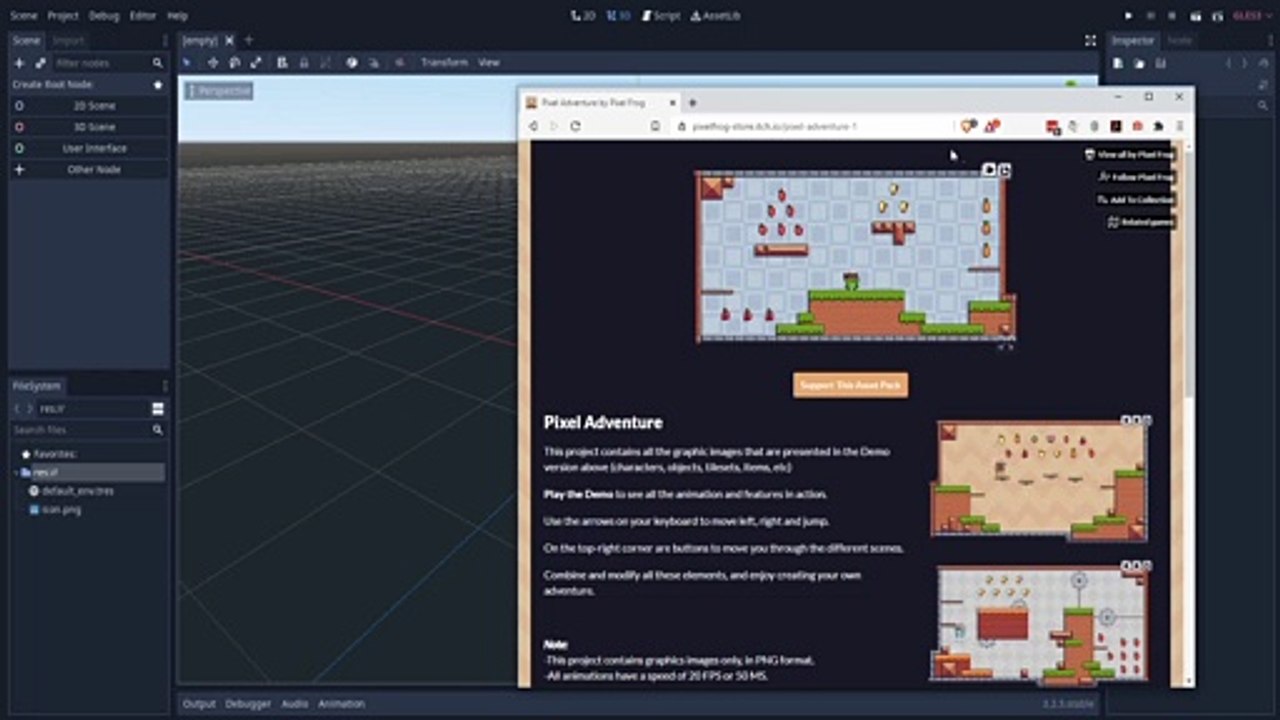Activate the Scale Mode tool
The height and width of the screenshot is (720, 1280).
(x=256, y=62)
